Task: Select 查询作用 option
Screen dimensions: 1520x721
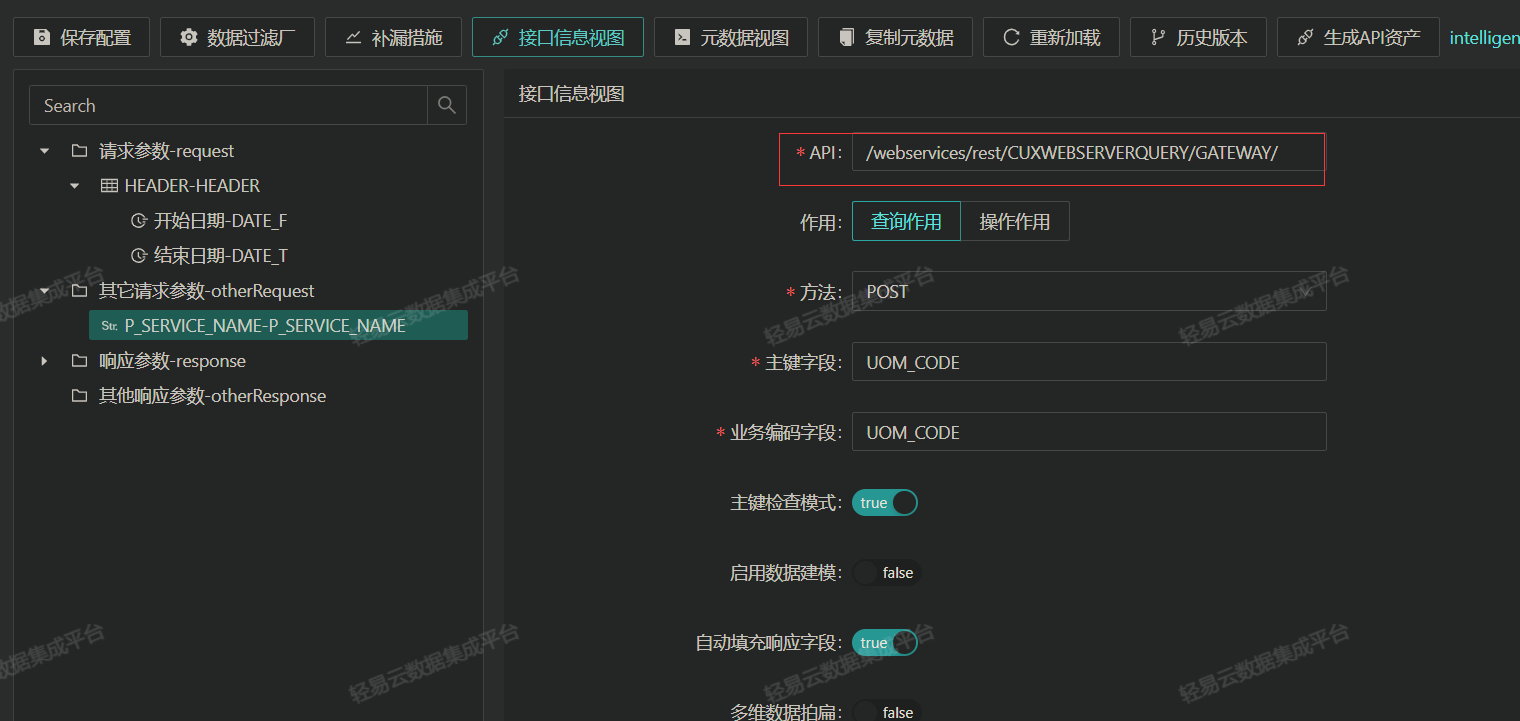Action: click(x=906, y=221)
